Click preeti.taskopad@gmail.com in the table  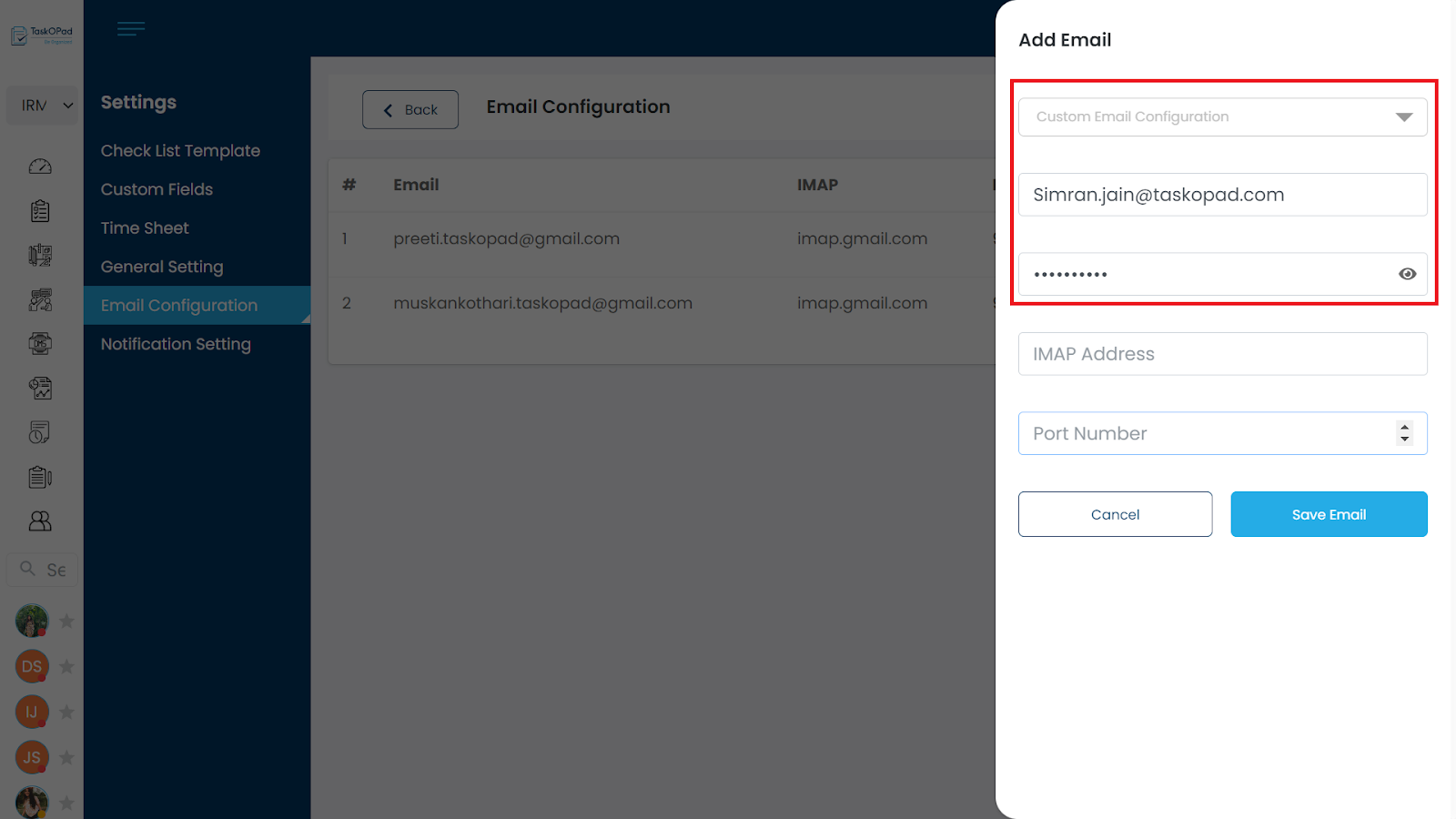pos(507,238)
